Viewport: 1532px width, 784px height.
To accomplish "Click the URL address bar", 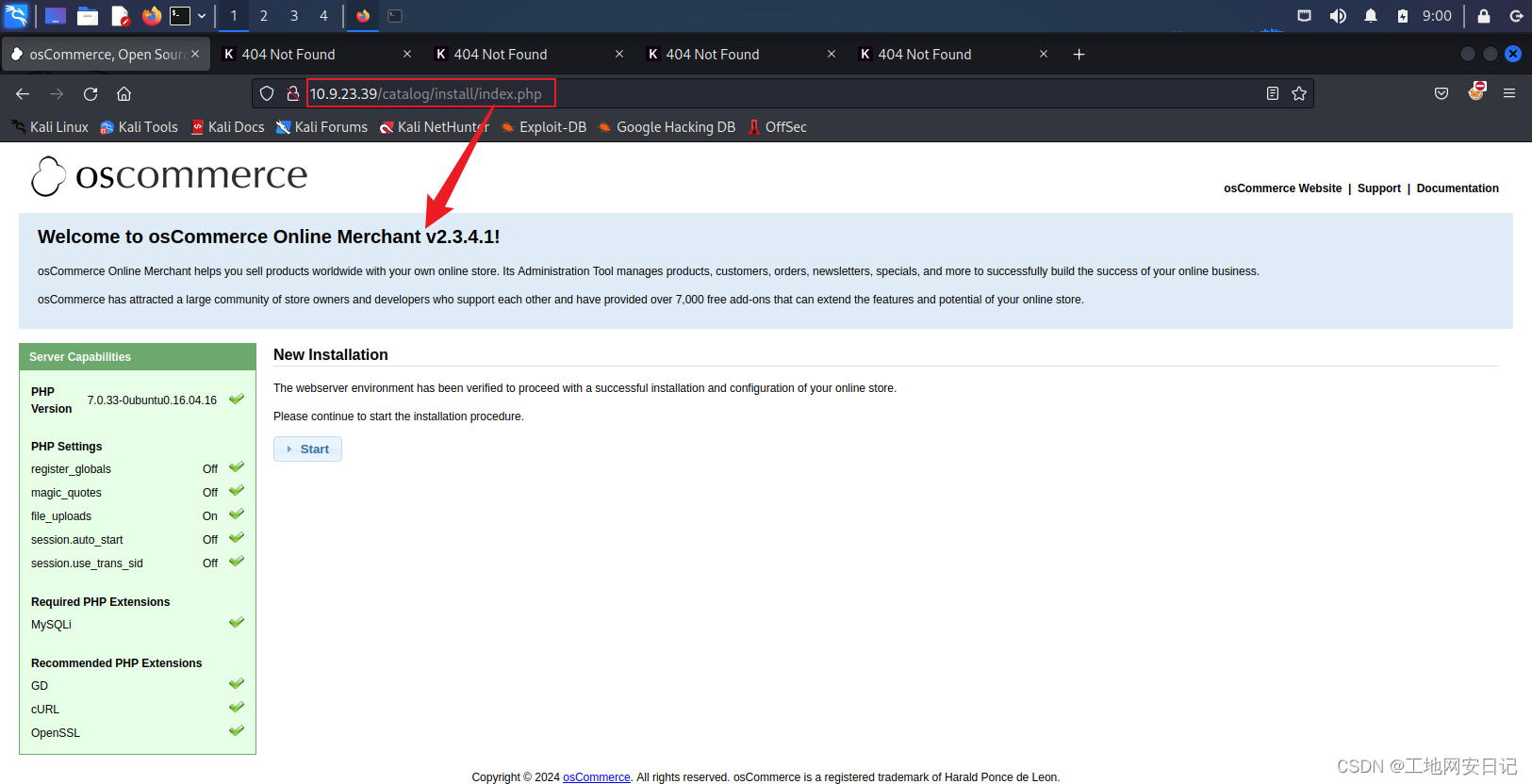I will pos(782,93).
